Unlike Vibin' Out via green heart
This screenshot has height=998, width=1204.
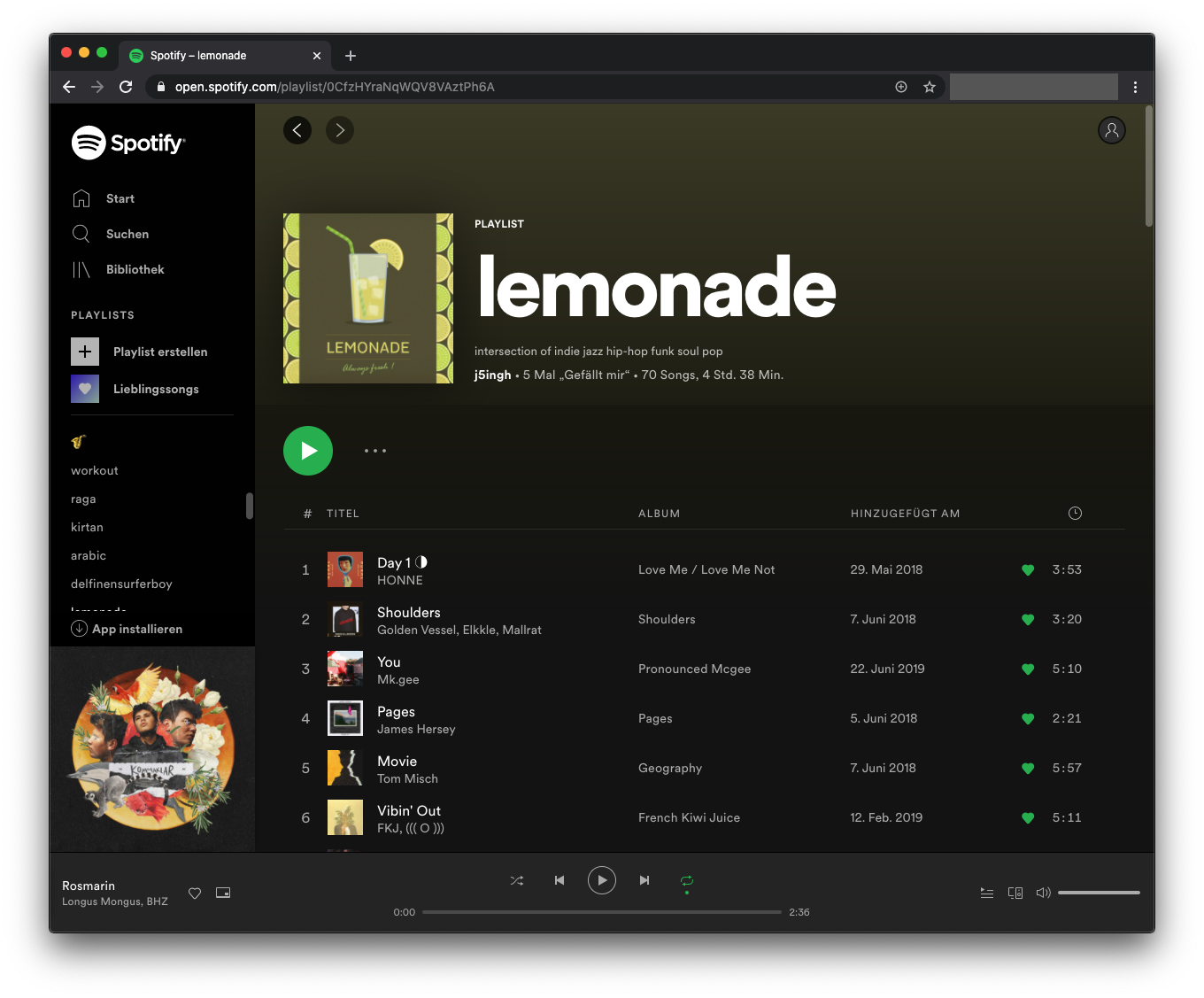1028,818
